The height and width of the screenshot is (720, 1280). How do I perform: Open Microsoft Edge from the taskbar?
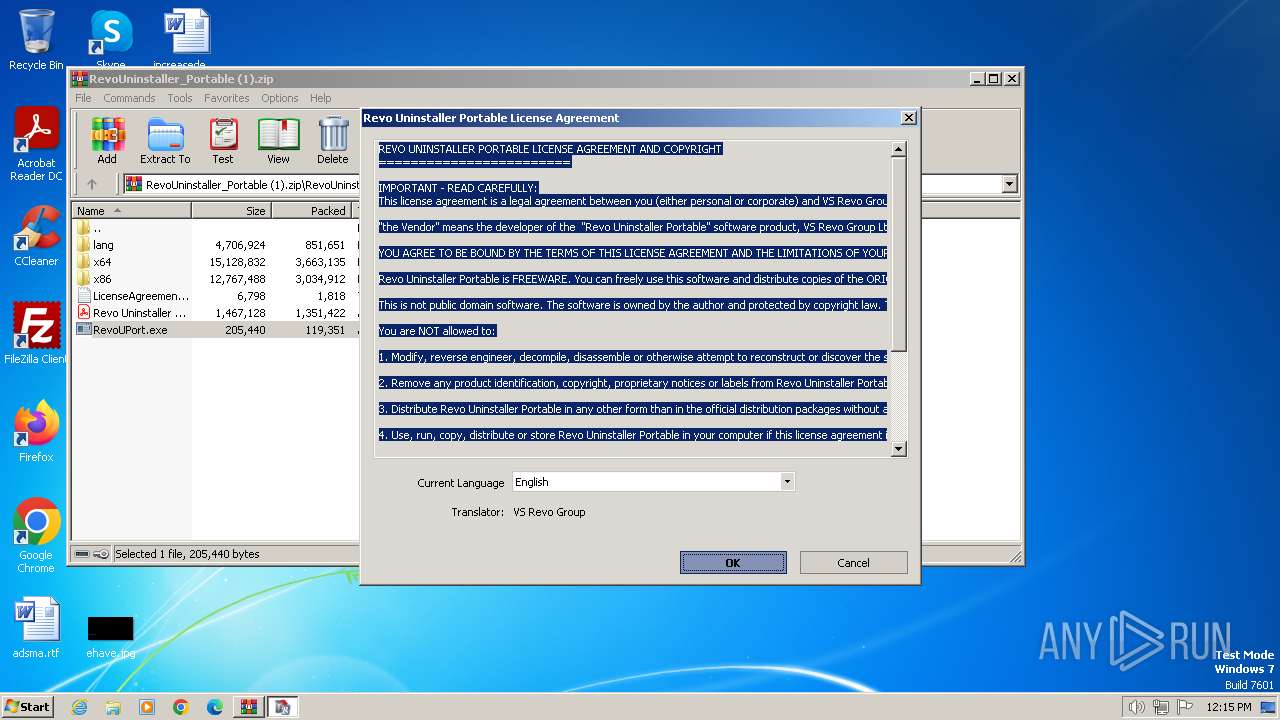[215, 707]
